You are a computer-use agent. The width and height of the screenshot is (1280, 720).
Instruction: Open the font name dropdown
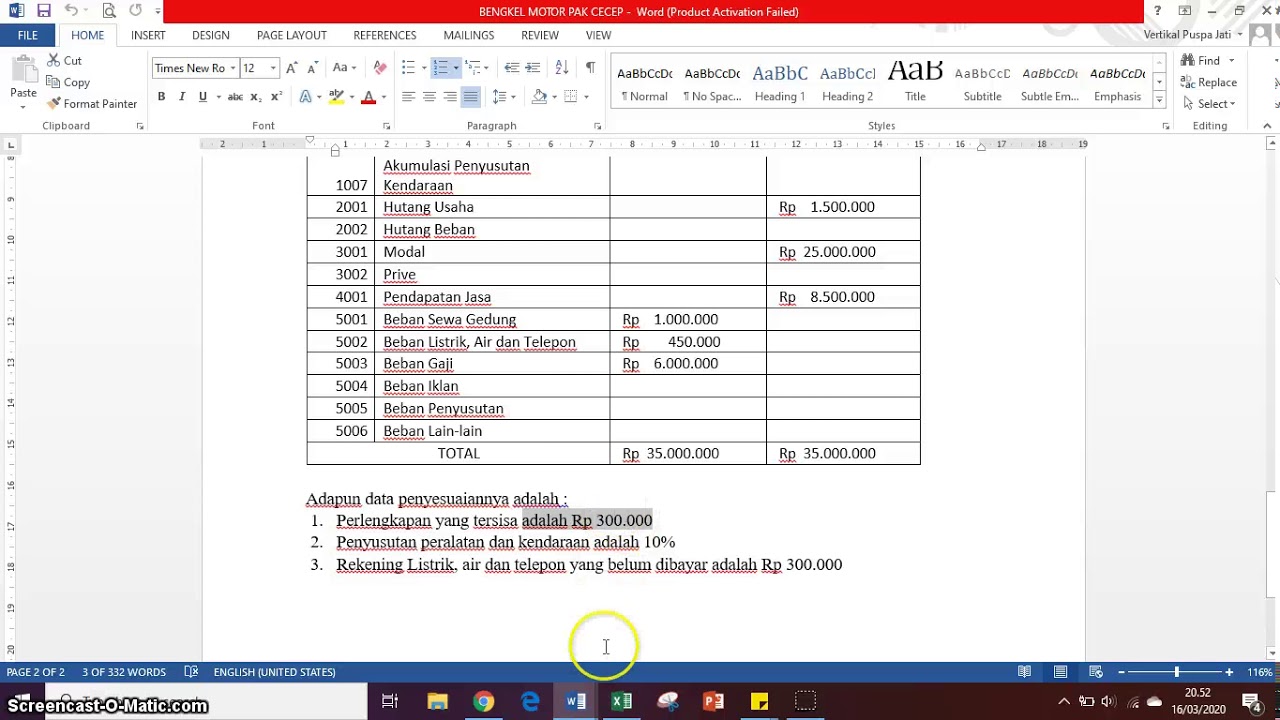pos(232,68)
